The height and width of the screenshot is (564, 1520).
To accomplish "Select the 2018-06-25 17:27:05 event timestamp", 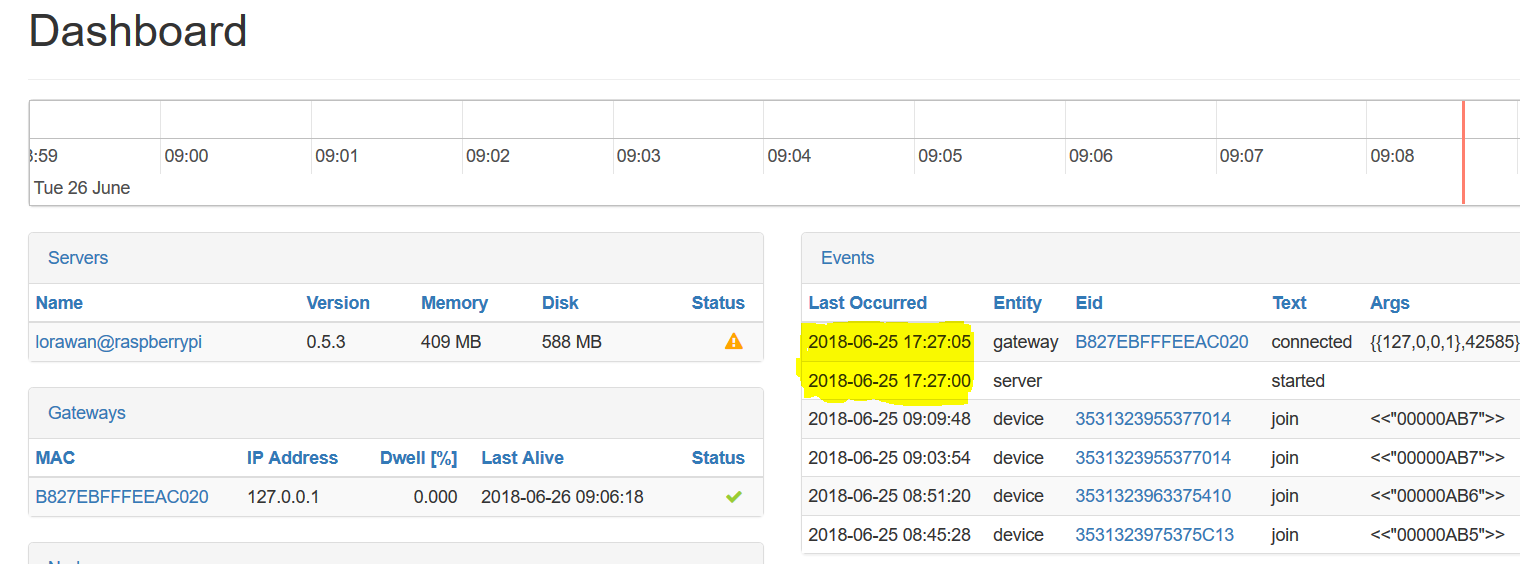I will point(889,342).
